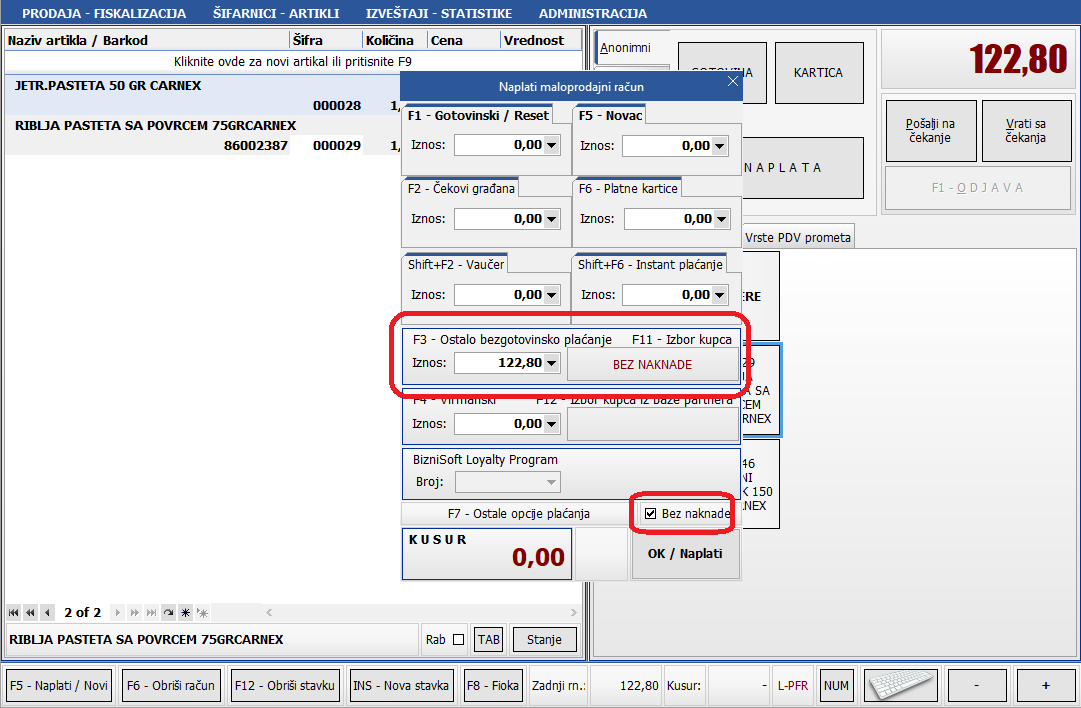Open the F1 Gotovinski Iznos dropdown

coord(551,146)
